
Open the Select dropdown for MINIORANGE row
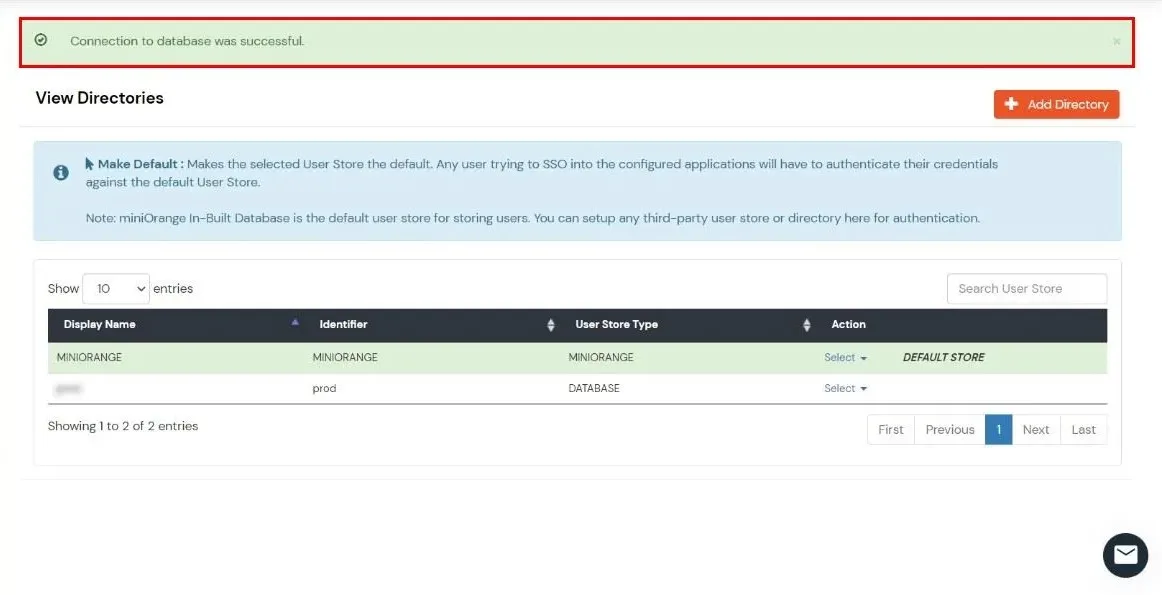(845, 357)
